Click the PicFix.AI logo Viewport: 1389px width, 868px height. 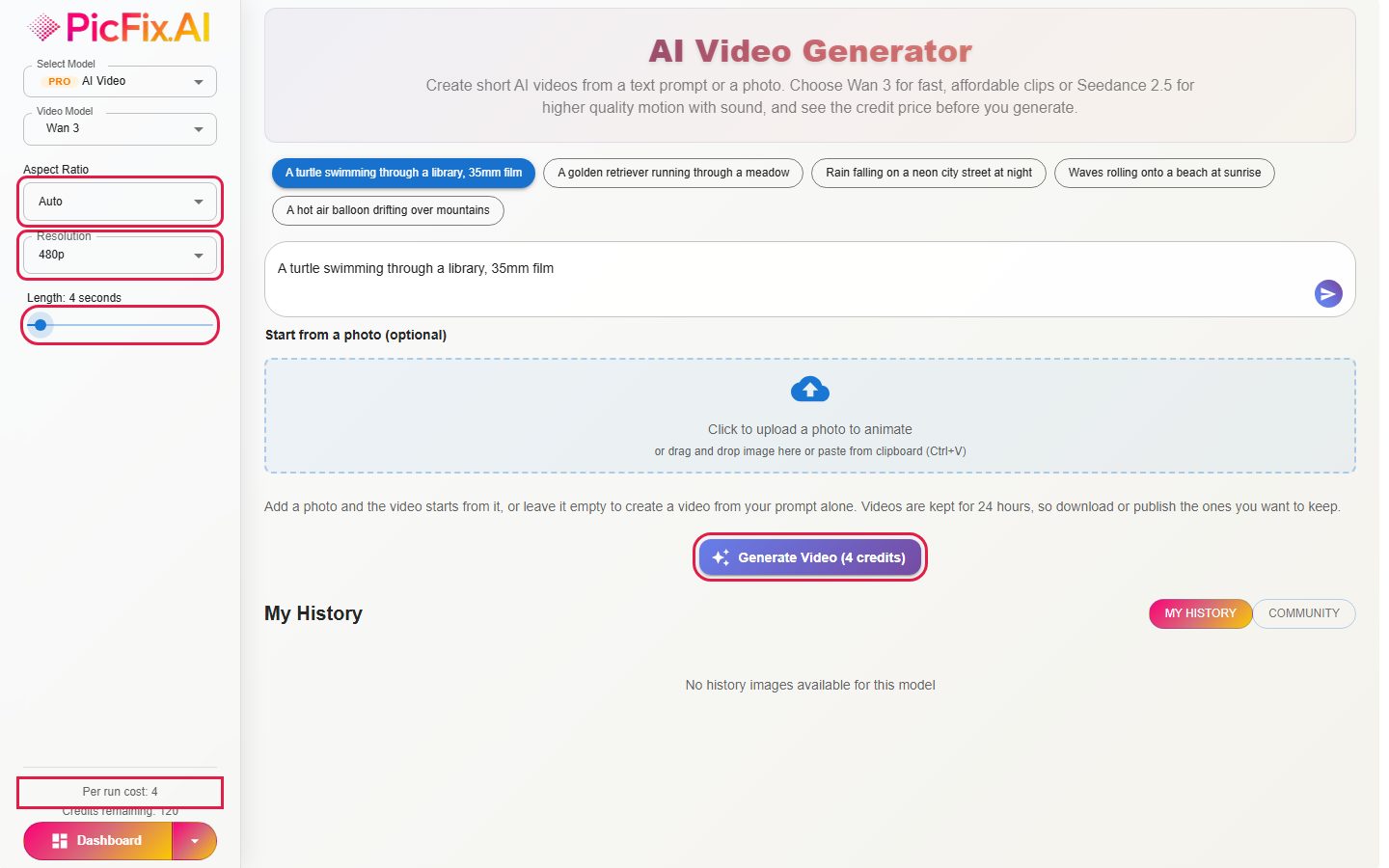tap(120, 28)
